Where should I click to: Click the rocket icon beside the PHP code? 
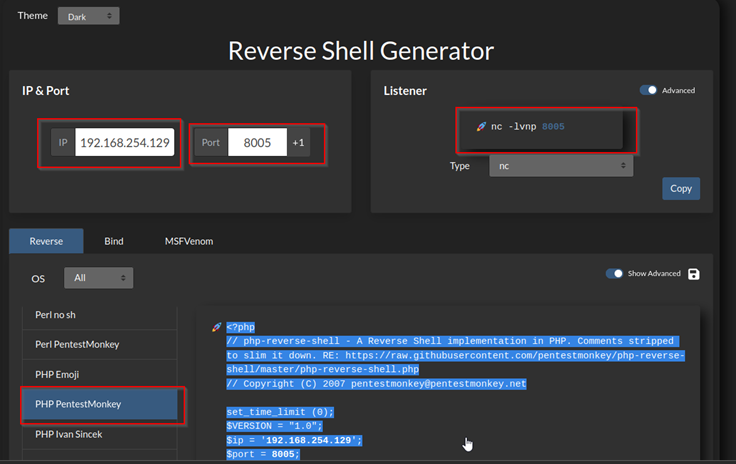216,327
